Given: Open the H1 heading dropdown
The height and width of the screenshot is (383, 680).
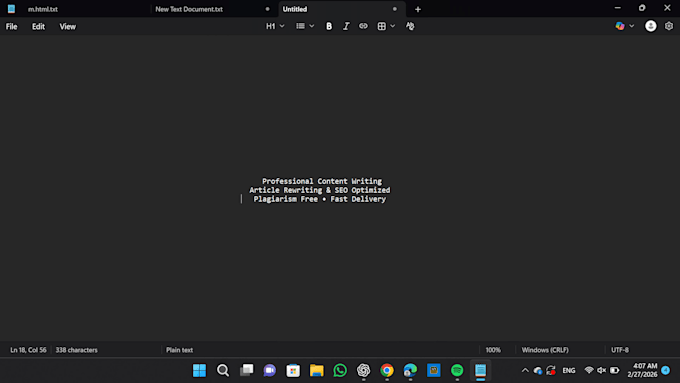Looking at the screenshot, I should (x=275, y=26).
